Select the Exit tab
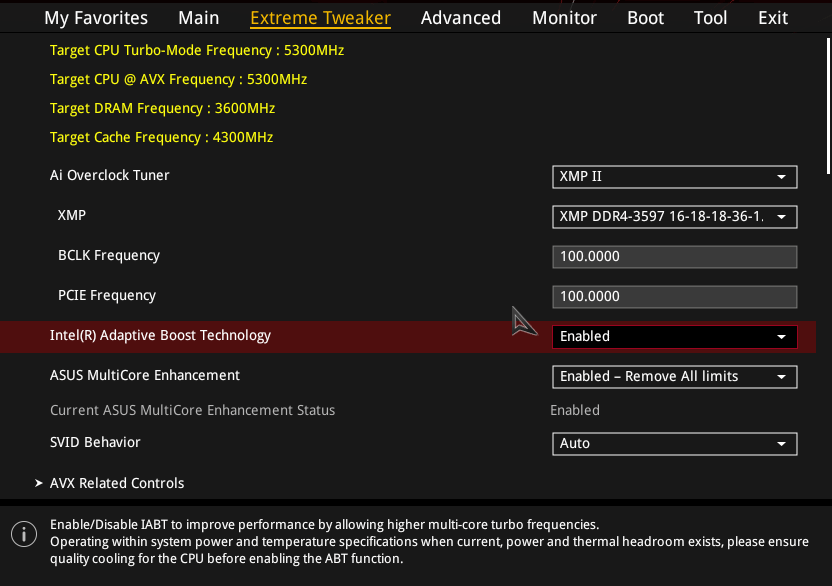 pyautogui.click(x=773, y=18)
